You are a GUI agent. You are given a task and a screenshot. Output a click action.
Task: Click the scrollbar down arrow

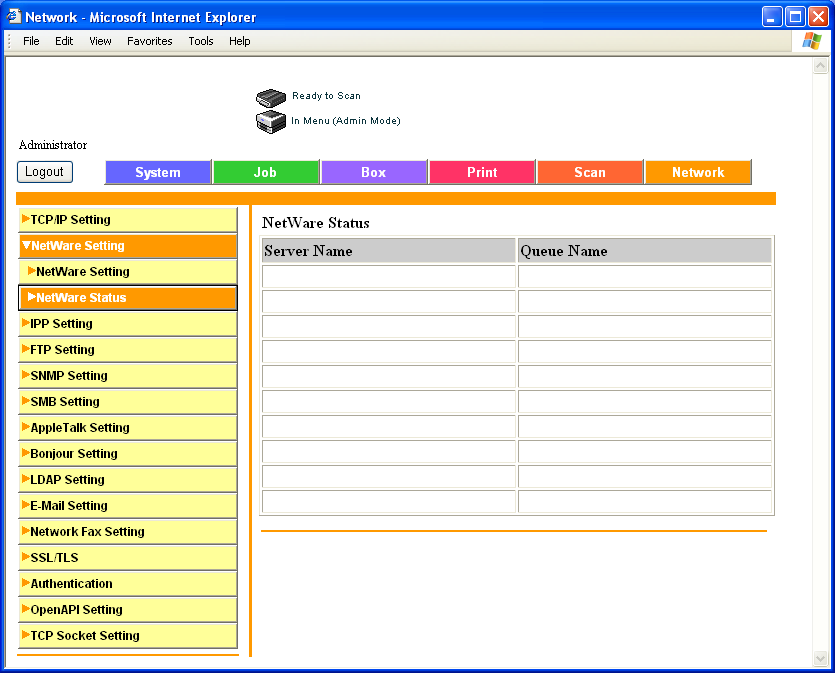[x=820, y=659]
